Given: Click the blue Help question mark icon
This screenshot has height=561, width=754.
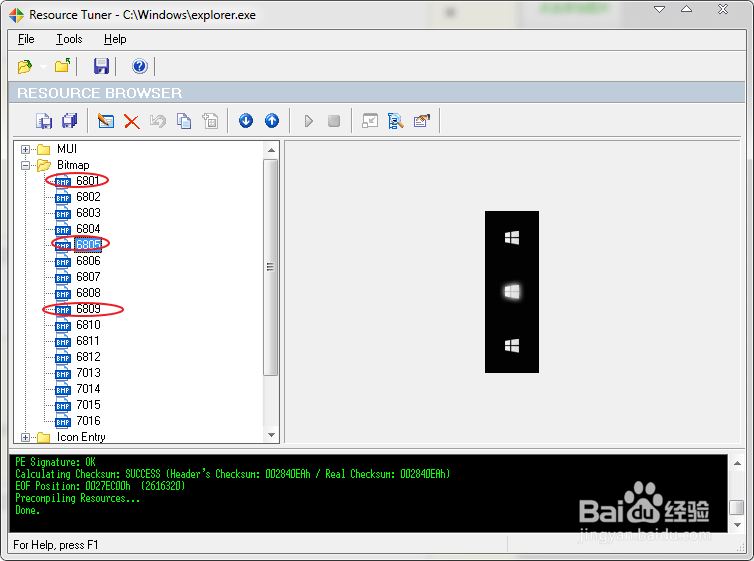Looking at the screenshot, I should (x=139, y=66).
